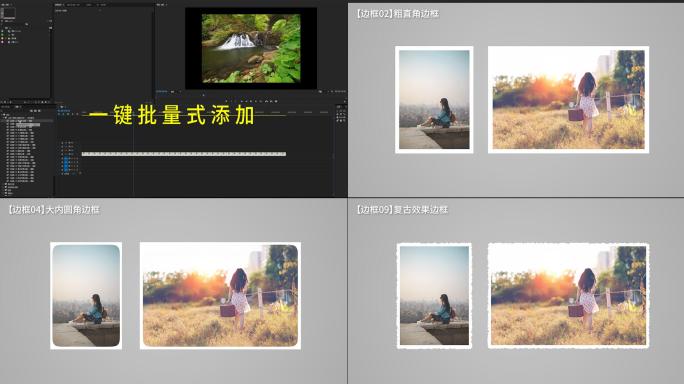The width and height of the screenshot is (684, 384).
Task: Select the long white clip strip in timeline
Action: click(x=184, y=154)
